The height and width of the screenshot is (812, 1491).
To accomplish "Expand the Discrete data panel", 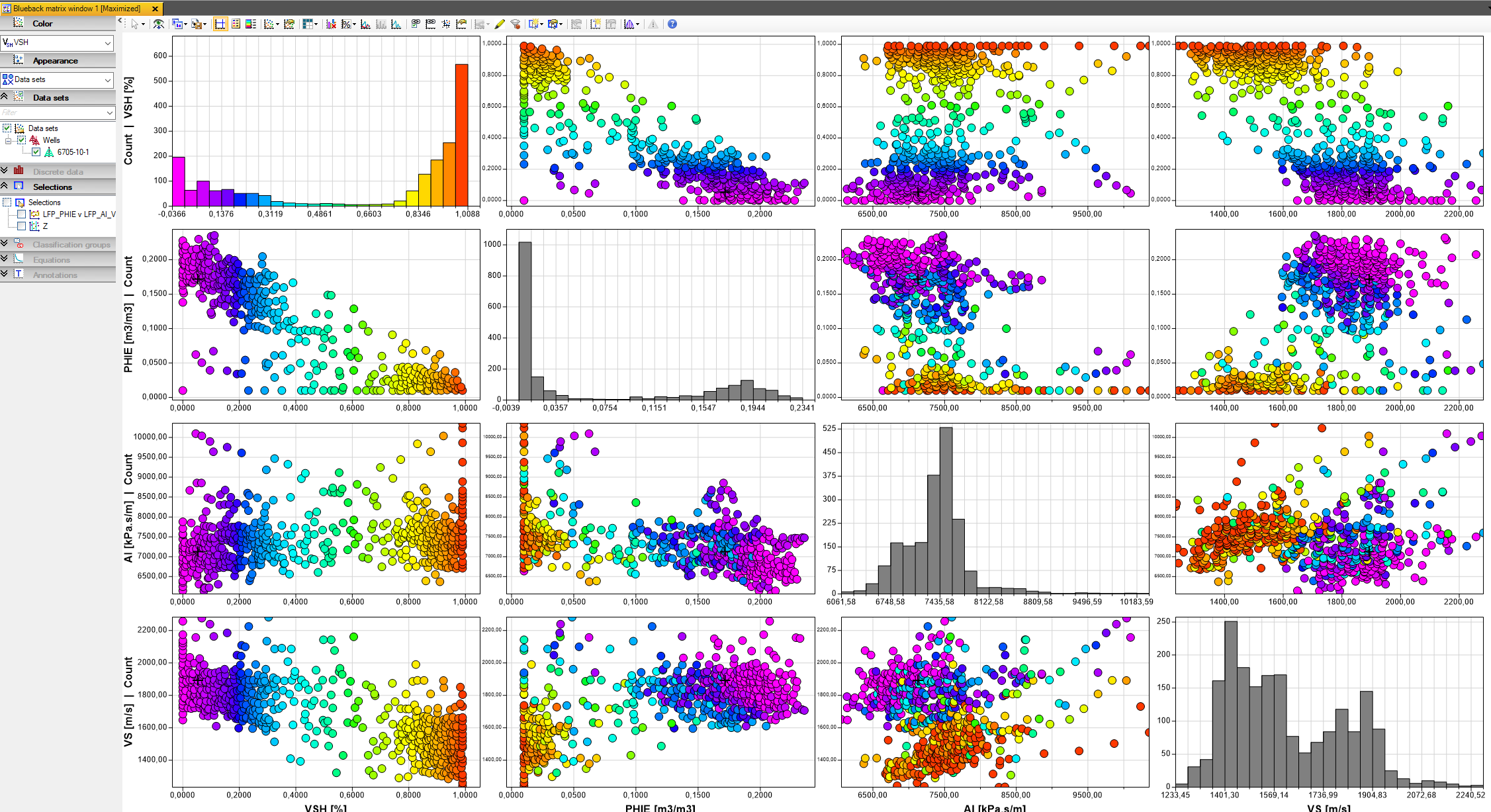I will click(x=60, y=171).
